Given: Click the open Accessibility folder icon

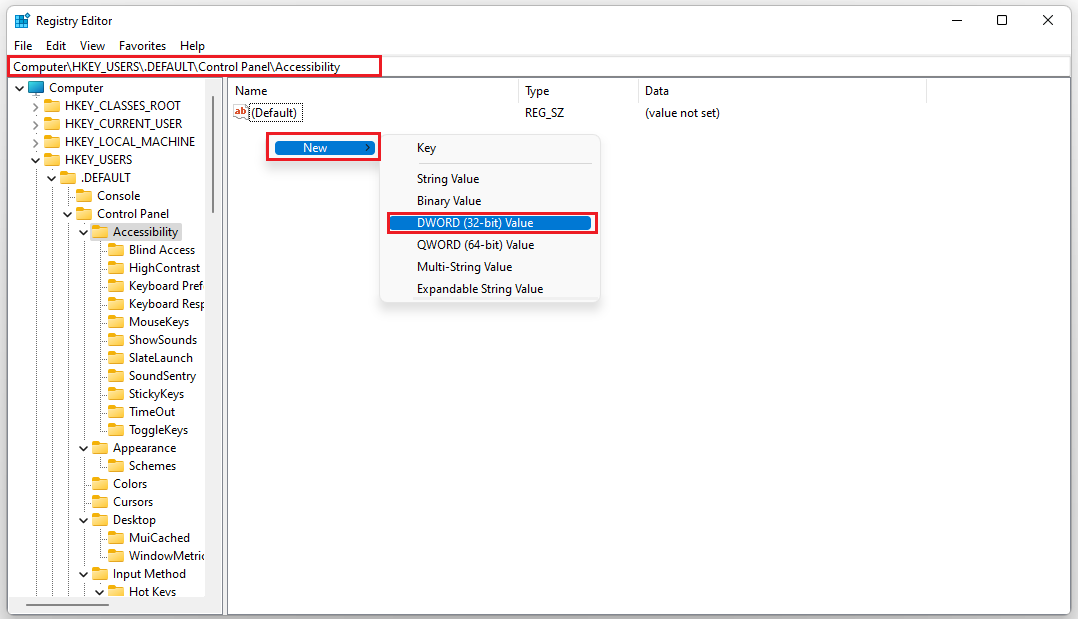Looking at the screenshot, I should pos(100,232).
